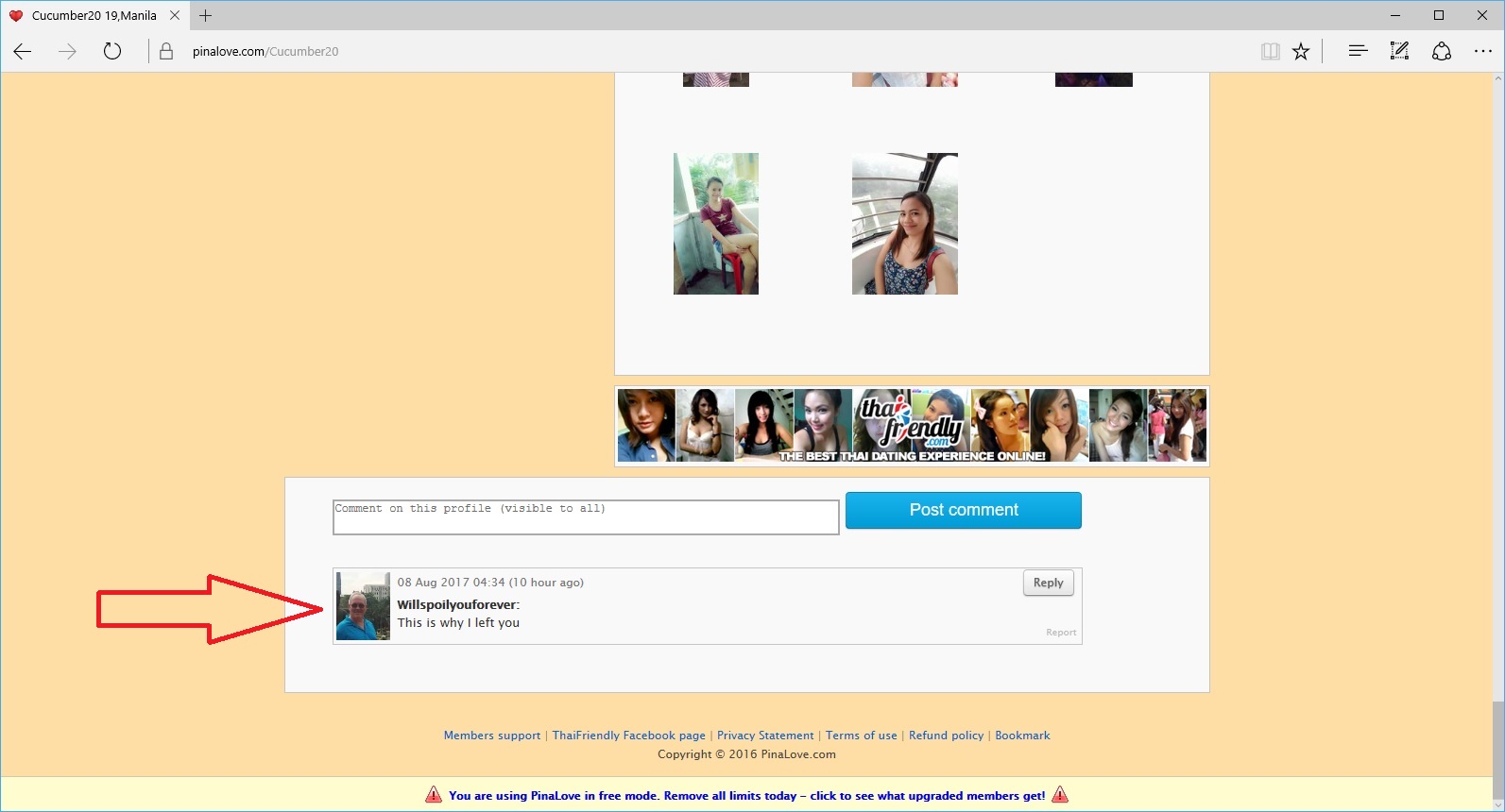This screenshot has width=1505, height=812.
Task: Click the left warning triangle icon
Action: tap(434, 795)
